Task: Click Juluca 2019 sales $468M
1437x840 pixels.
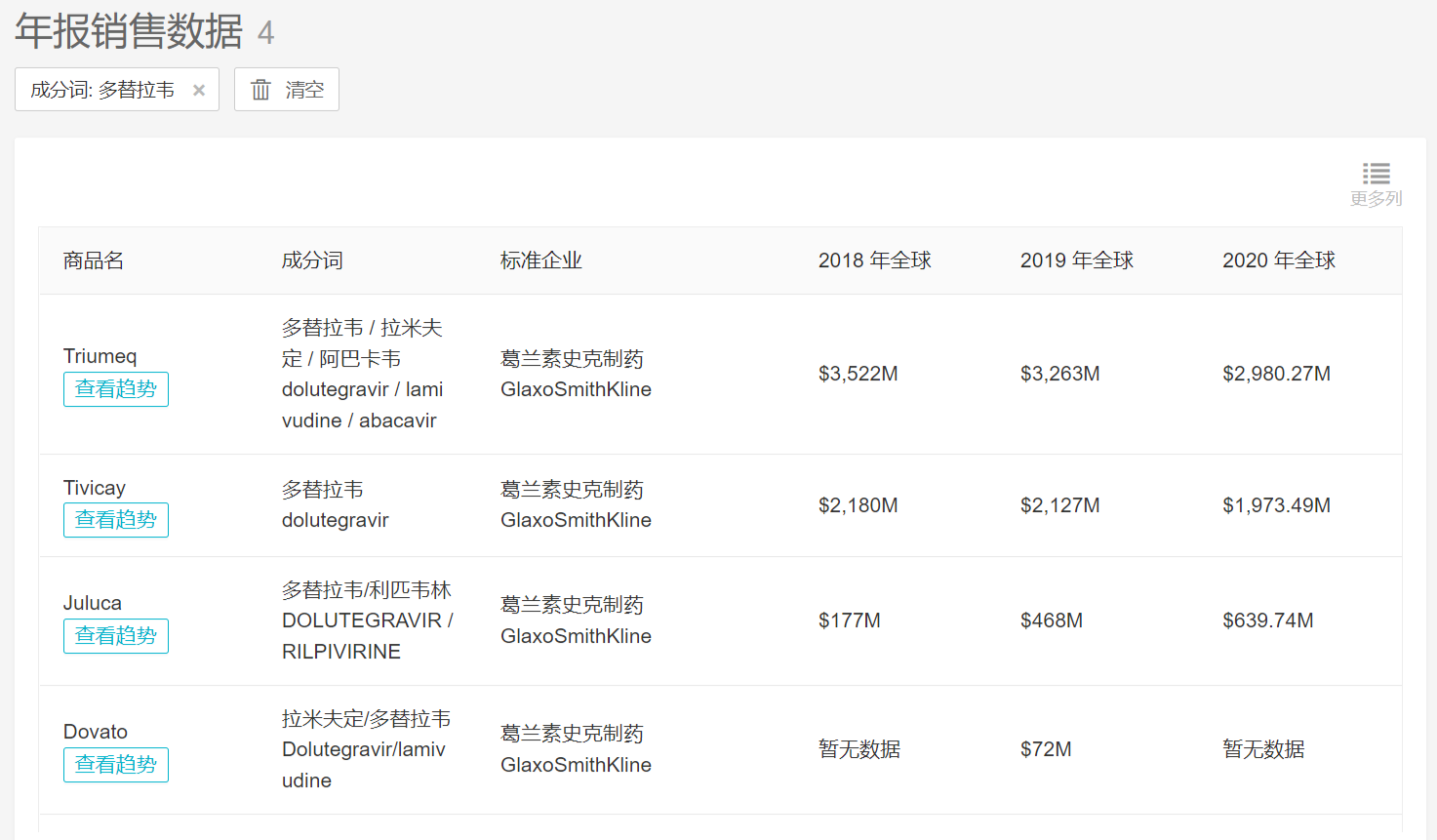Action: tap(1052, 620)
